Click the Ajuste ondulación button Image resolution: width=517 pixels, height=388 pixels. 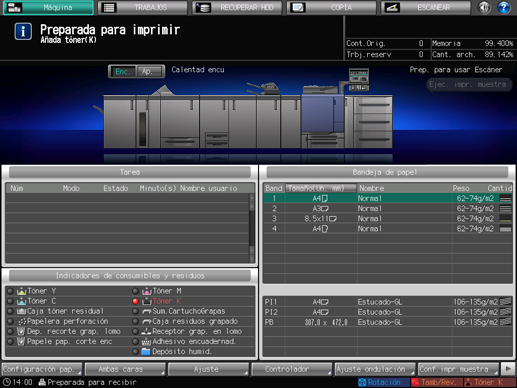click(375, 369)
